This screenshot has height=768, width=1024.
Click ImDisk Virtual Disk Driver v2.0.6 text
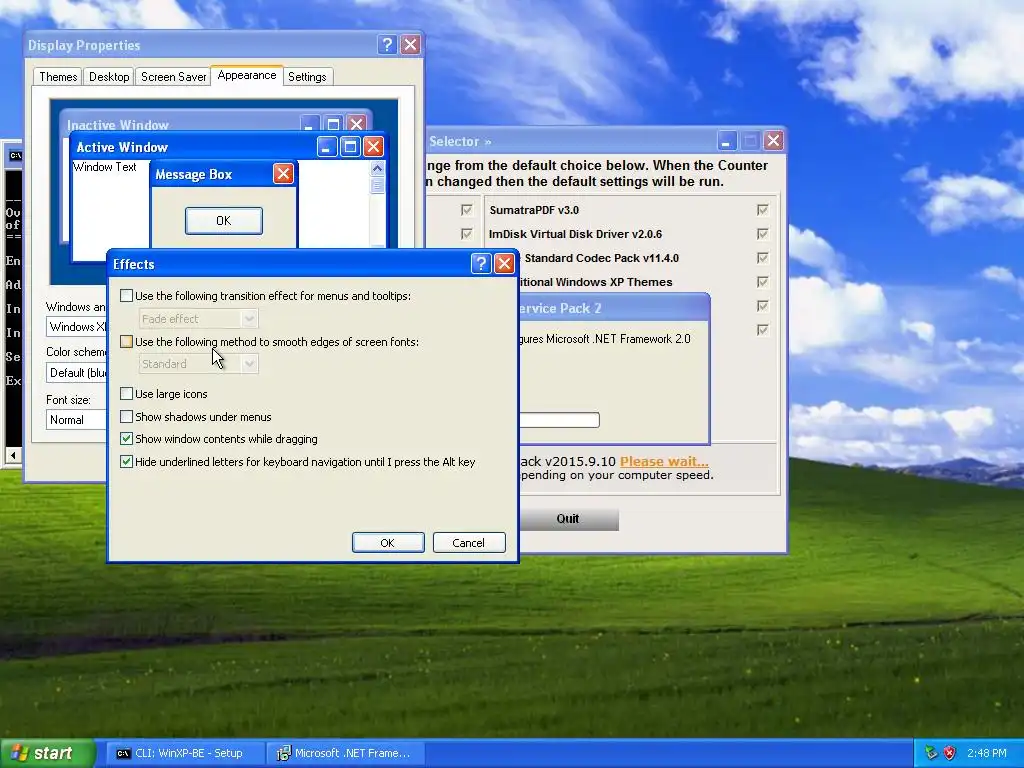575,234
